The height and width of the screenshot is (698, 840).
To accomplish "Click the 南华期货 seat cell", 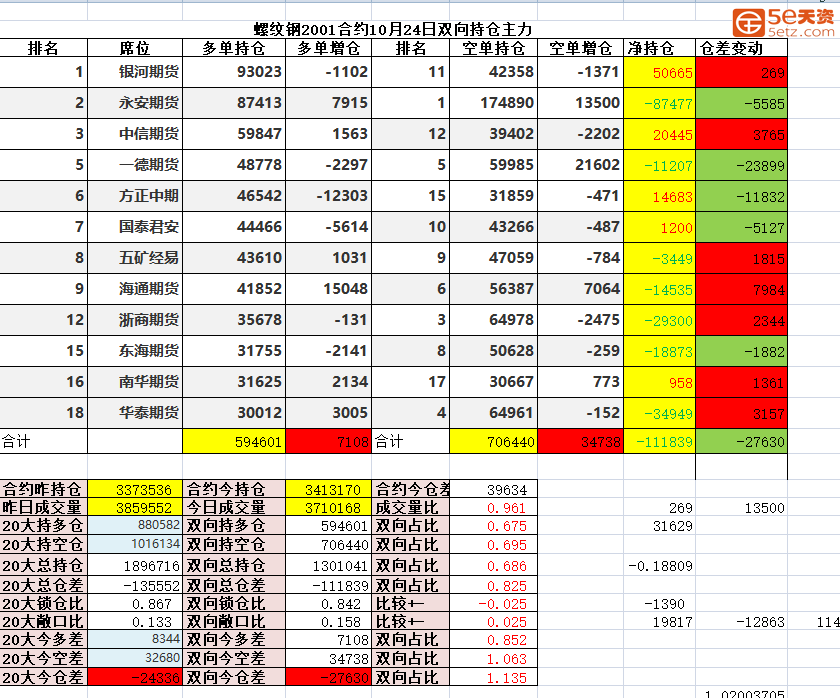I will pyautogui.click(x=135, y=382).
